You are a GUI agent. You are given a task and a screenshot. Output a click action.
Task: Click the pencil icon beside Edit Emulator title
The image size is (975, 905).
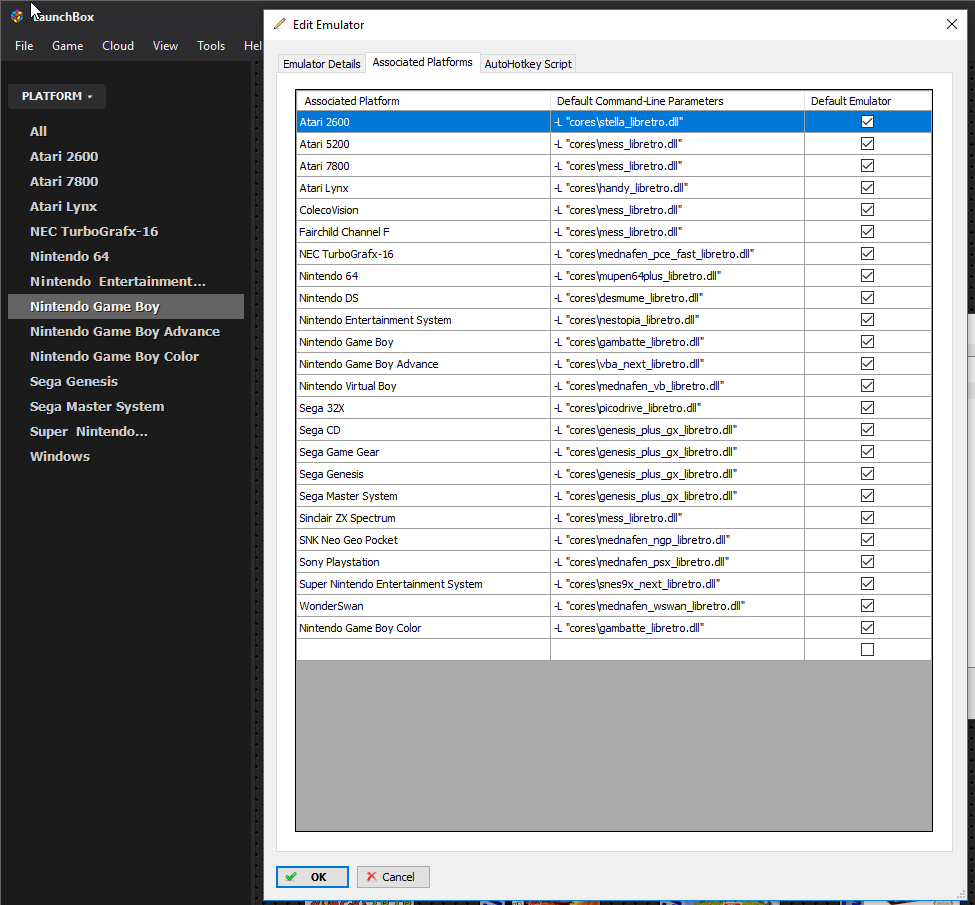pos(280,24)
